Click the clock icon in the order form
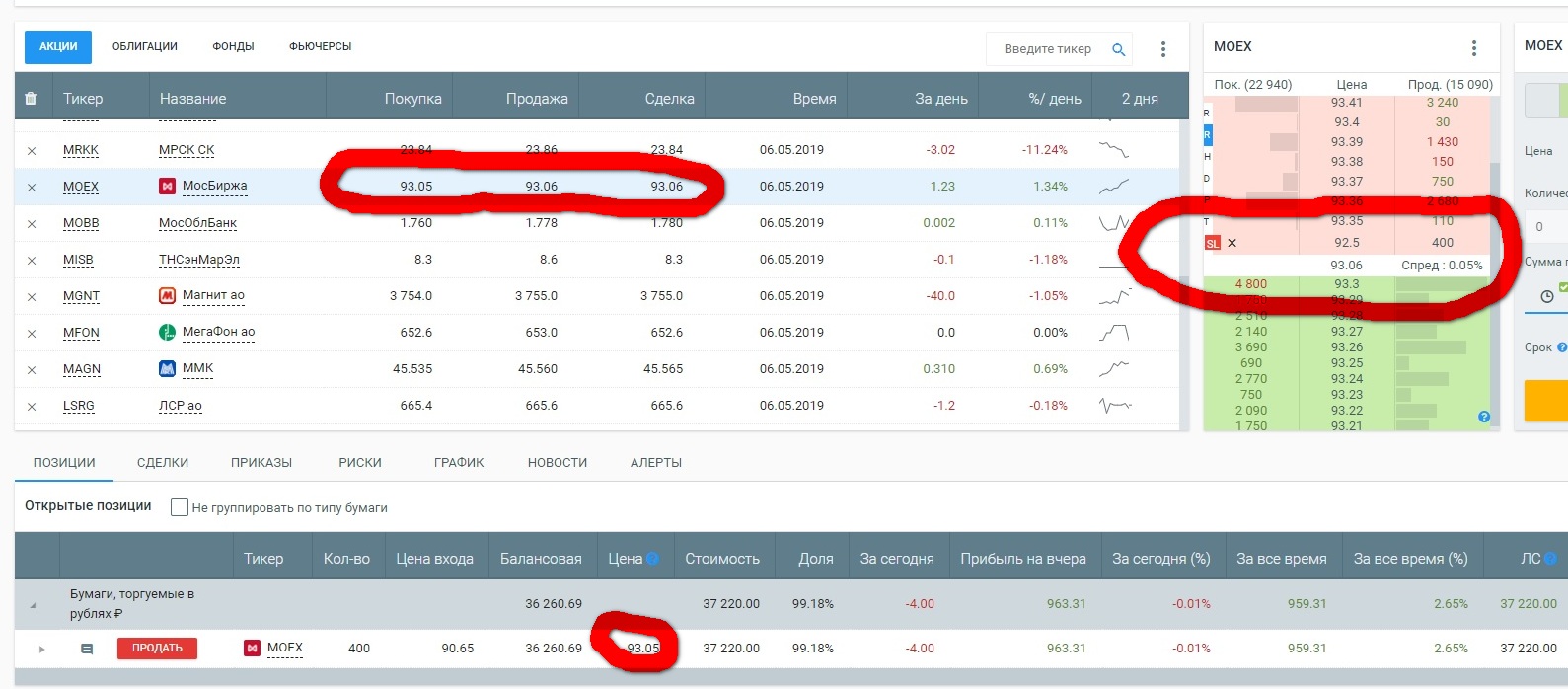The height and width of the screenshot is (689, 1568). (1547, 296)
